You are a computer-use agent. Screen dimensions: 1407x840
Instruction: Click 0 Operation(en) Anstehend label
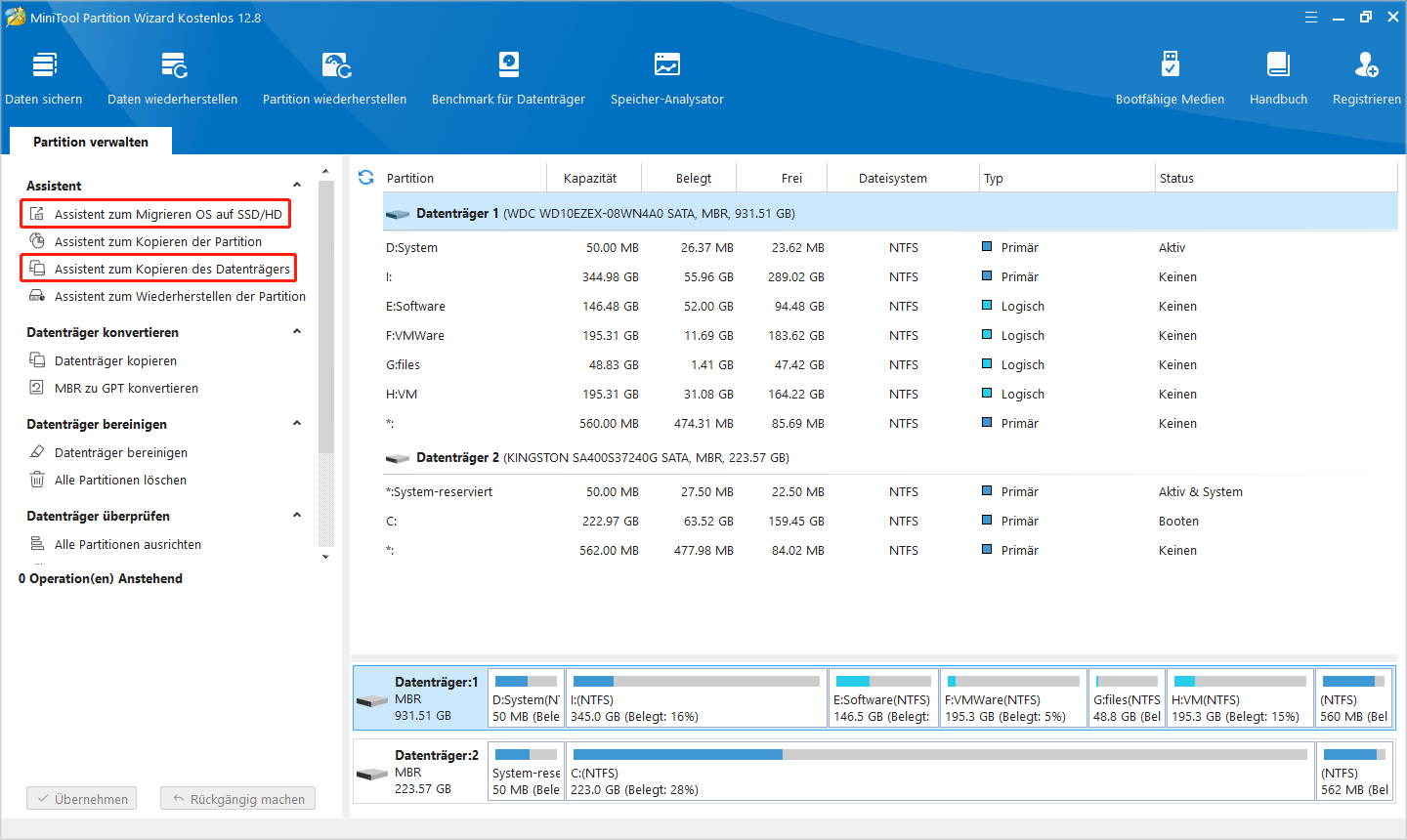point(101,578)
